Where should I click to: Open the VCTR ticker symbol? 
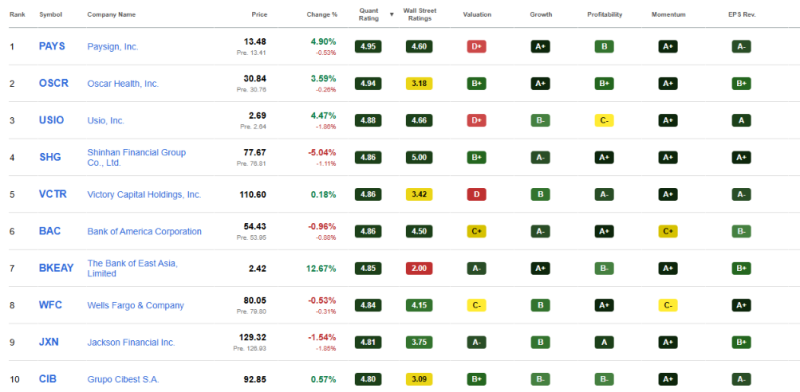[53, 194]
